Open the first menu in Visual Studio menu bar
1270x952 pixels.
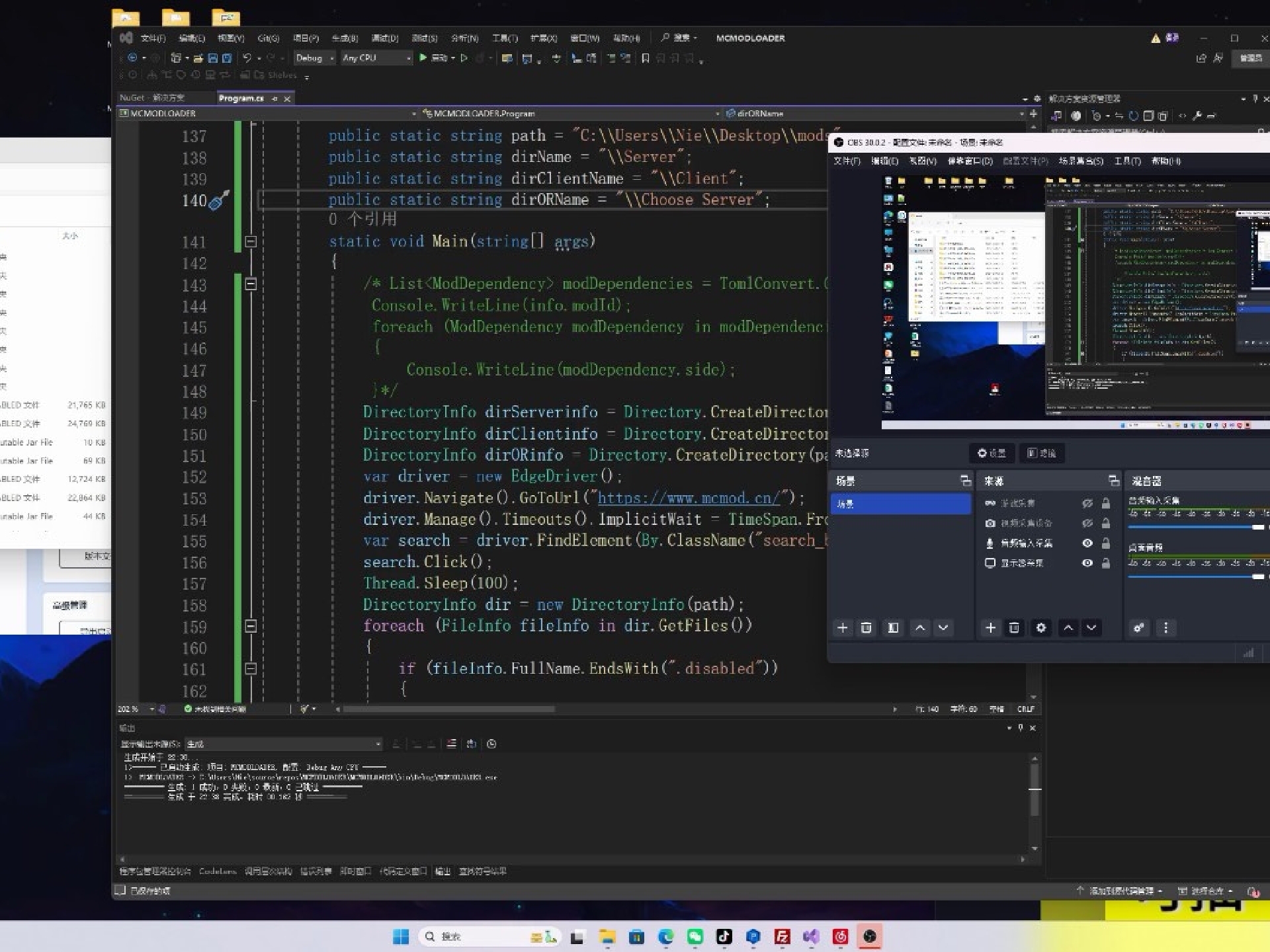153,38
